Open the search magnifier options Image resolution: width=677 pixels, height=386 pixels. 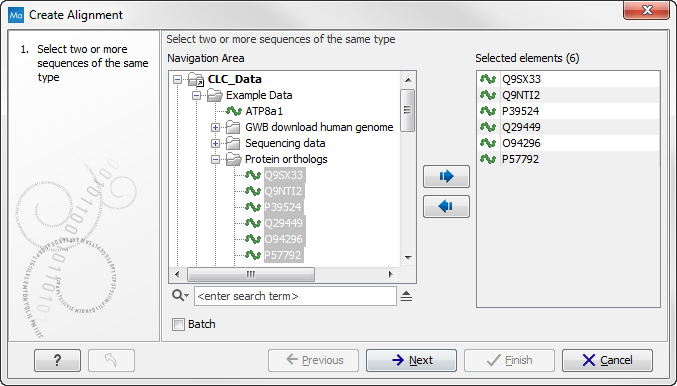pos(180,296)
